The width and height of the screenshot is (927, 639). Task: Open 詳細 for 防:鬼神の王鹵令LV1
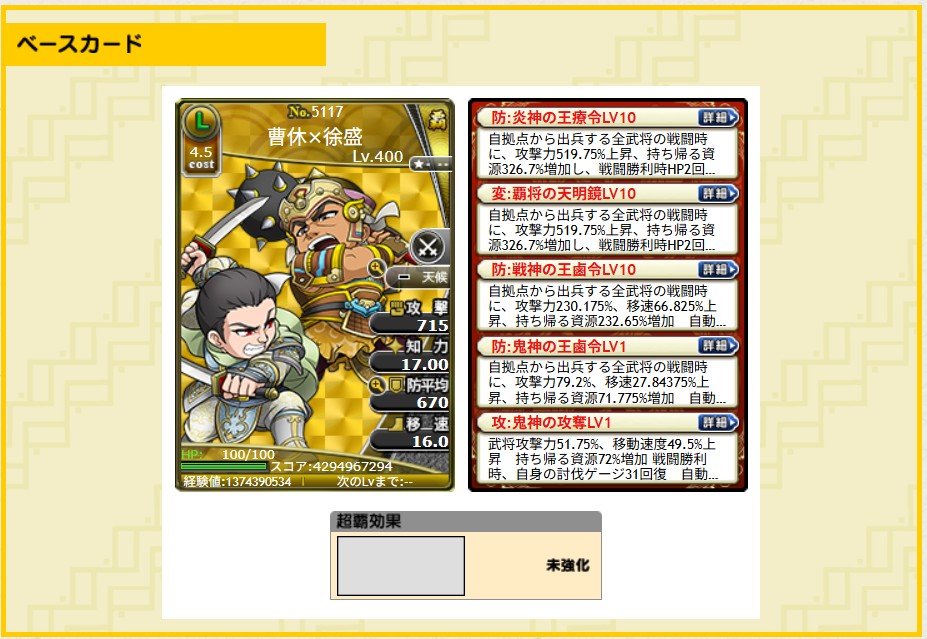[x=718, y=346]
